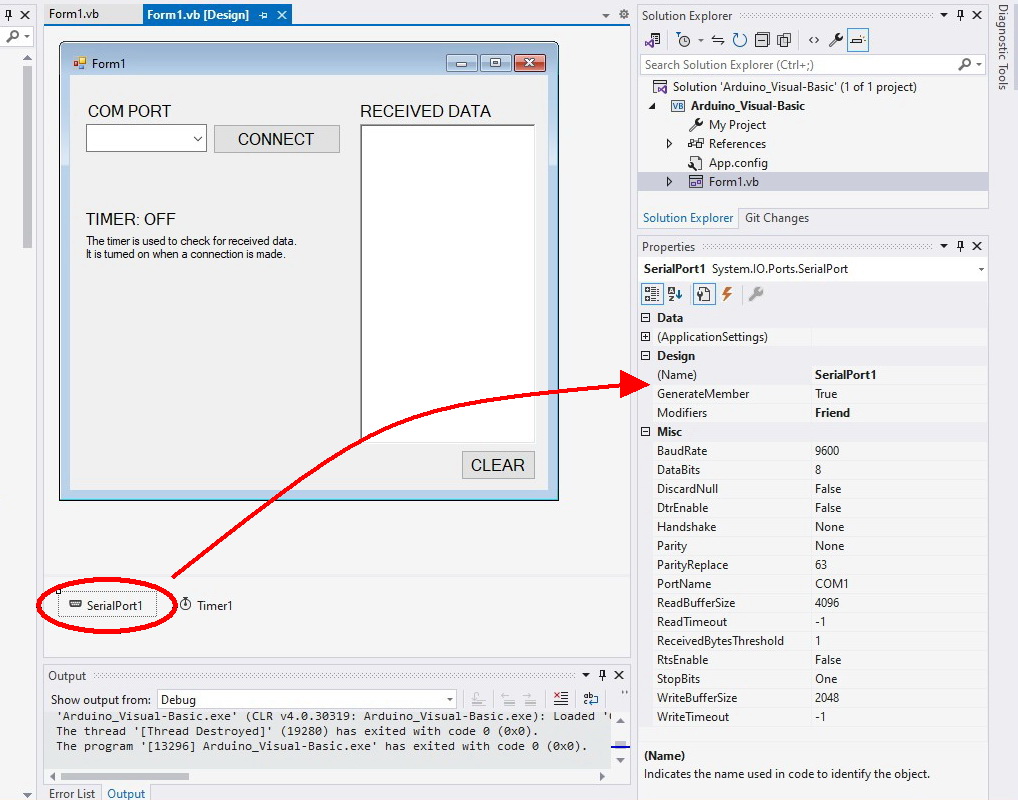Image resolution: width=1018 pixels, height=800 pixels.
Task: Open Properties via wrench icon in Solution Explorer
Action: click(834, 40)
